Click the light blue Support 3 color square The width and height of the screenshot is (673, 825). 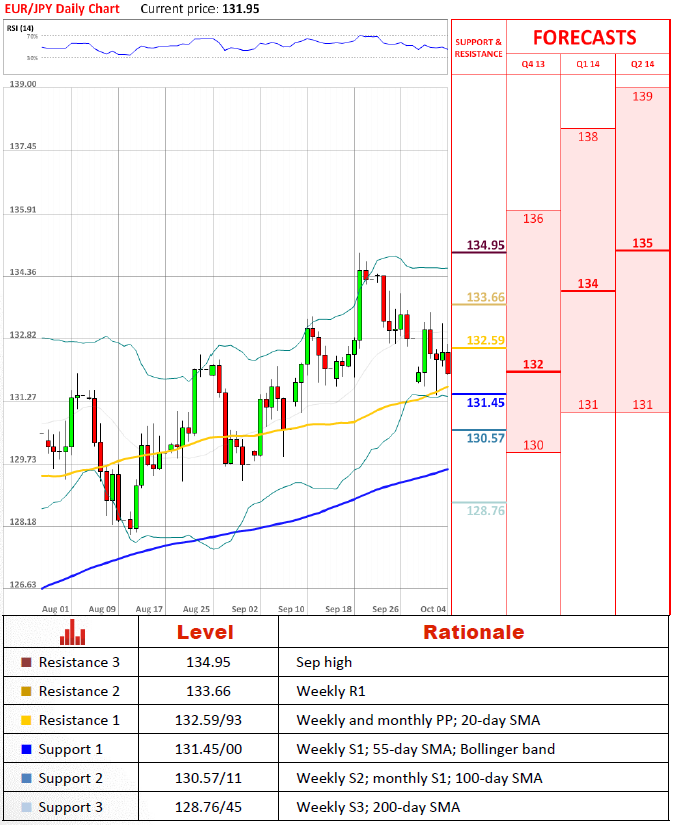(25, 807)
